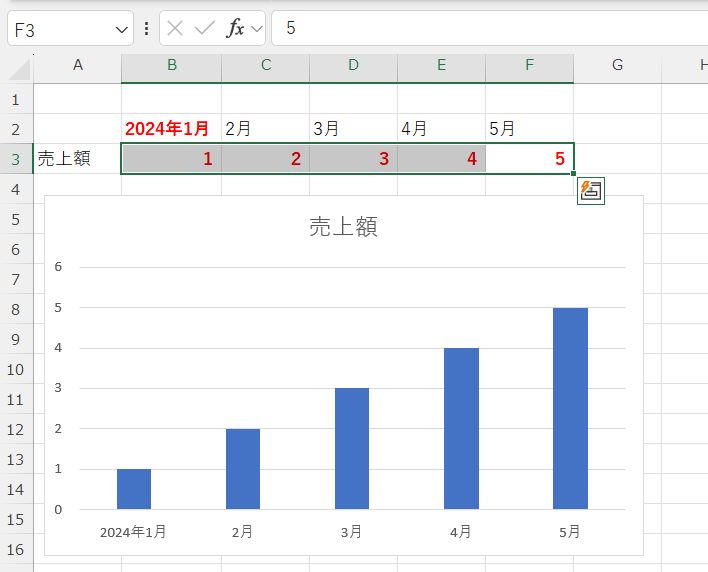Click cell F3 with value 5
Image resolution: width=708 pixels, height=572 pixels.
tap(530, 159)
